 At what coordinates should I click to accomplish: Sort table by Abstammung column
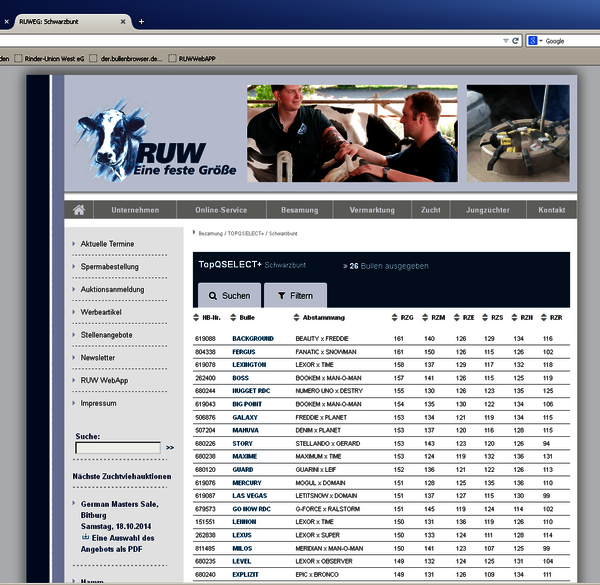point(319,318)
